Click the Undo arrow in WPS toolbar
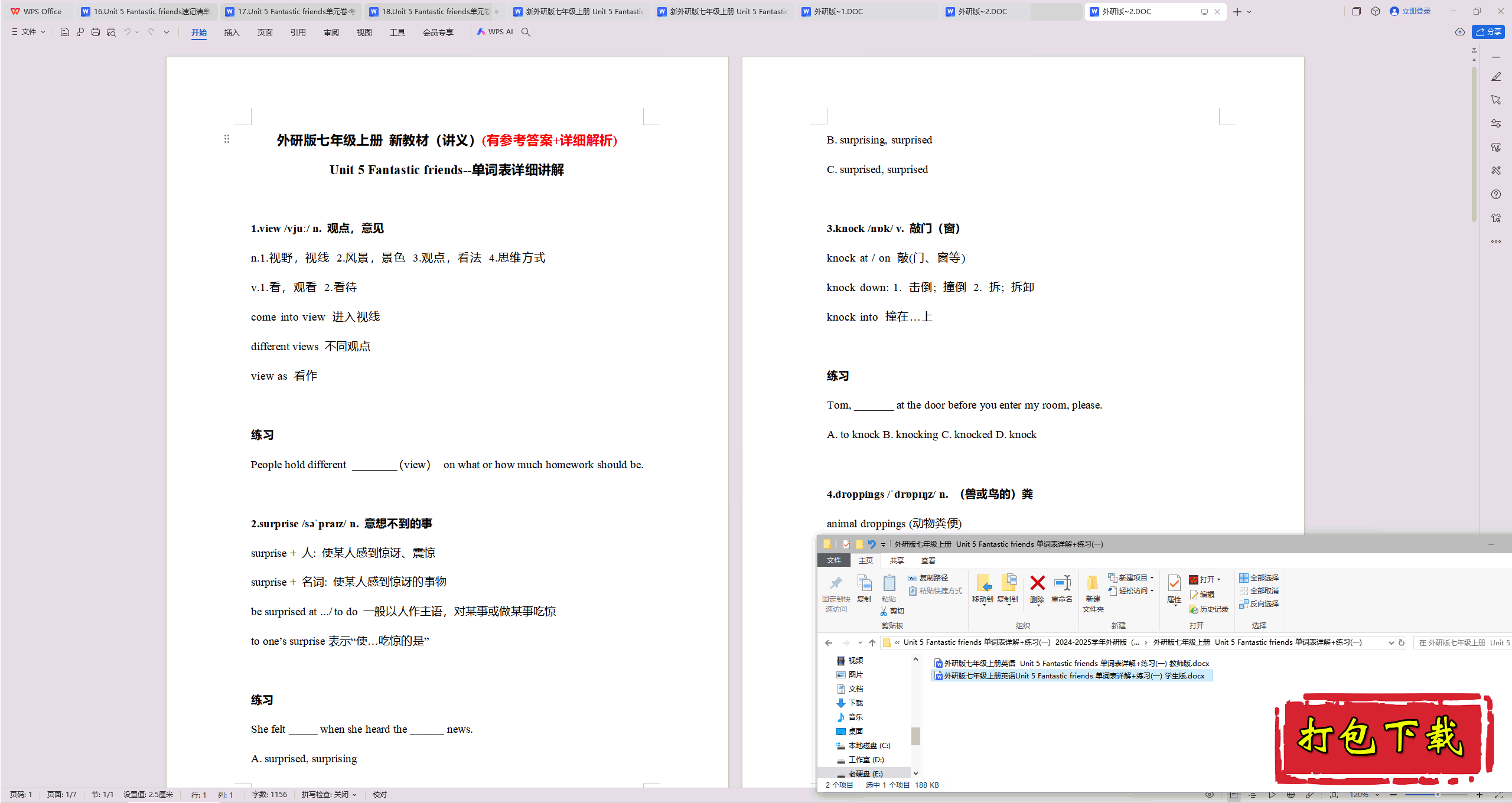 tap(127, 32)
